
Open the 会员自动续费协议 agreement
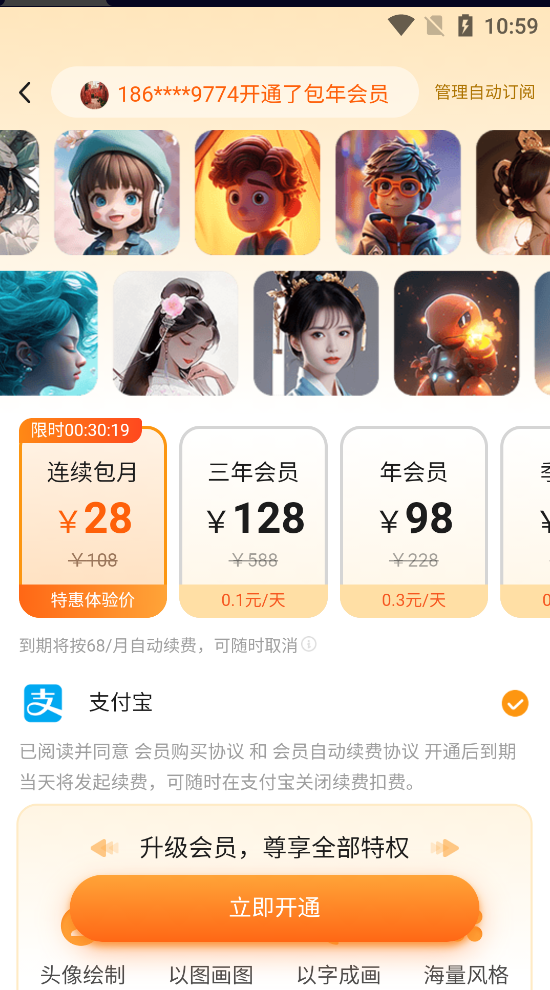click(x=345, y=751)
